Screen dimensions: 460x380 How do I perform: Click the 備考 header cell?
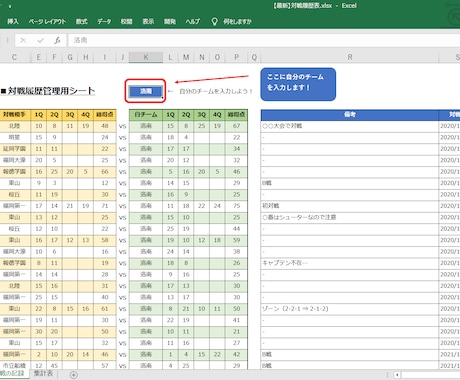pos(350,115)
